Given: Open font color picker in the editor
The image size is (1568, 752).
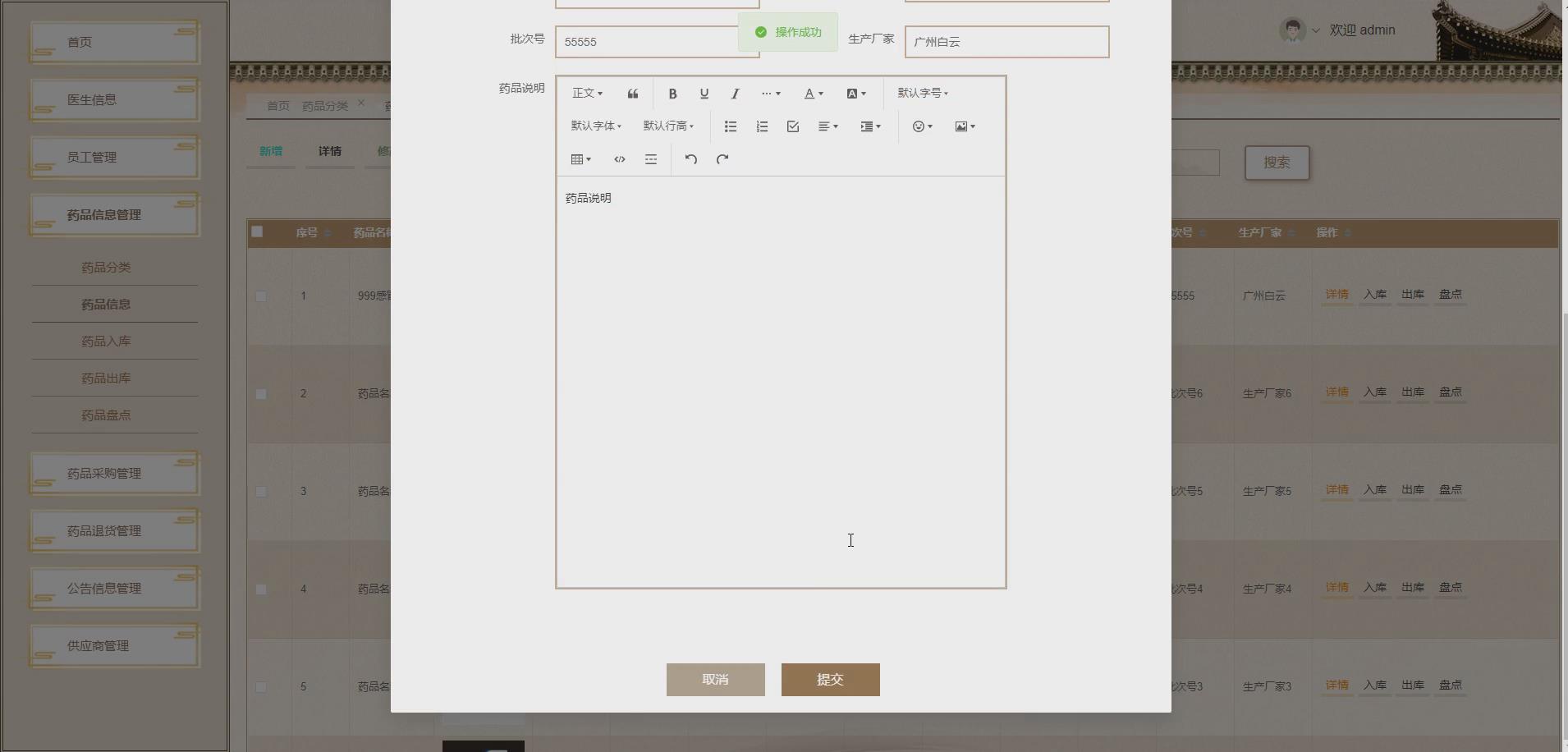Looking at the screenshot, I should coord(813,93).
